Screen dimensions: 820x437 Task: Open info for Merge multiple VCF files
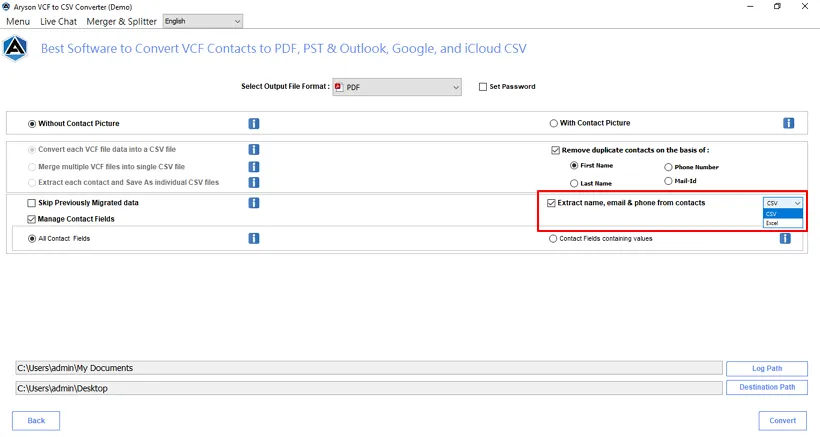(x=254, y=167)
